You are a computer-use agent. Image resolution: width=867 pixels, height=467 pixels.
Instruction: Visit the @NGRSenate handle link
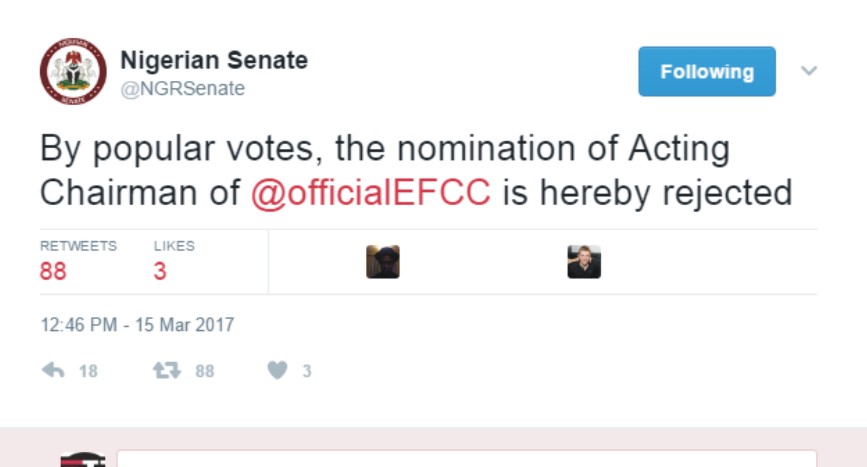(183, 89)
